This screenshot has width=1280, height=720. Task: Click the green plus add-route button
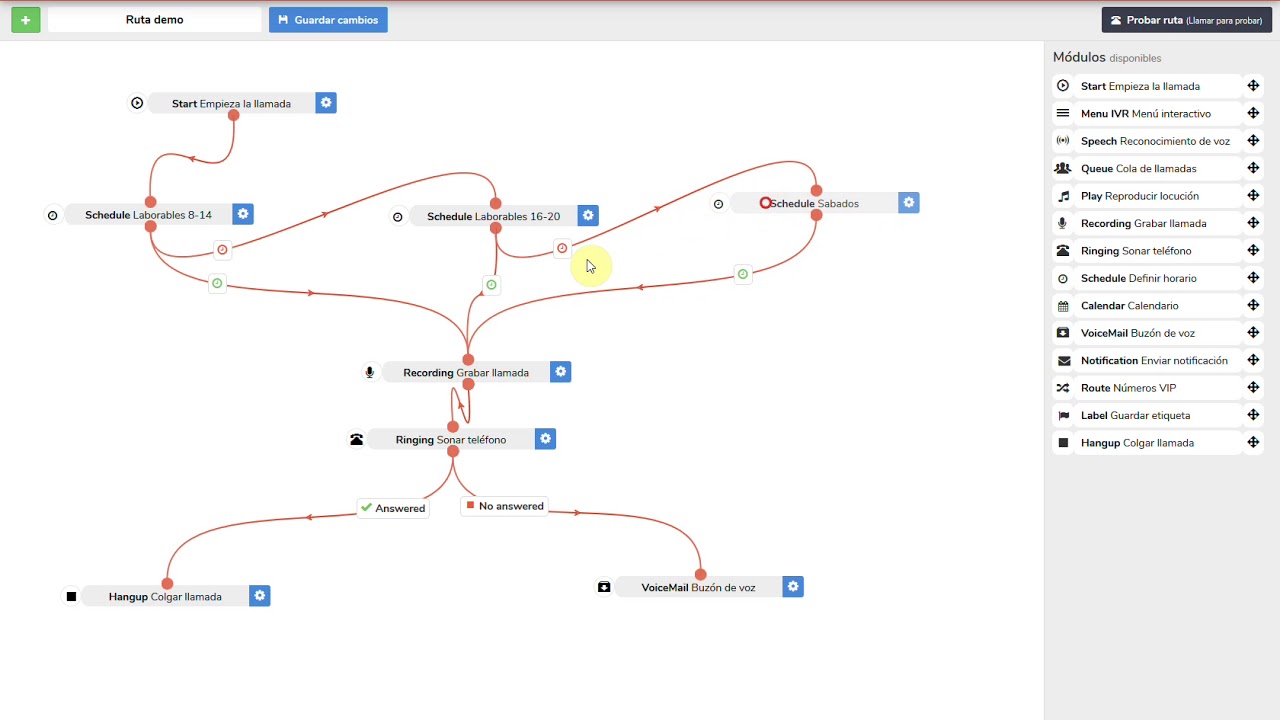tap(26, 20)
